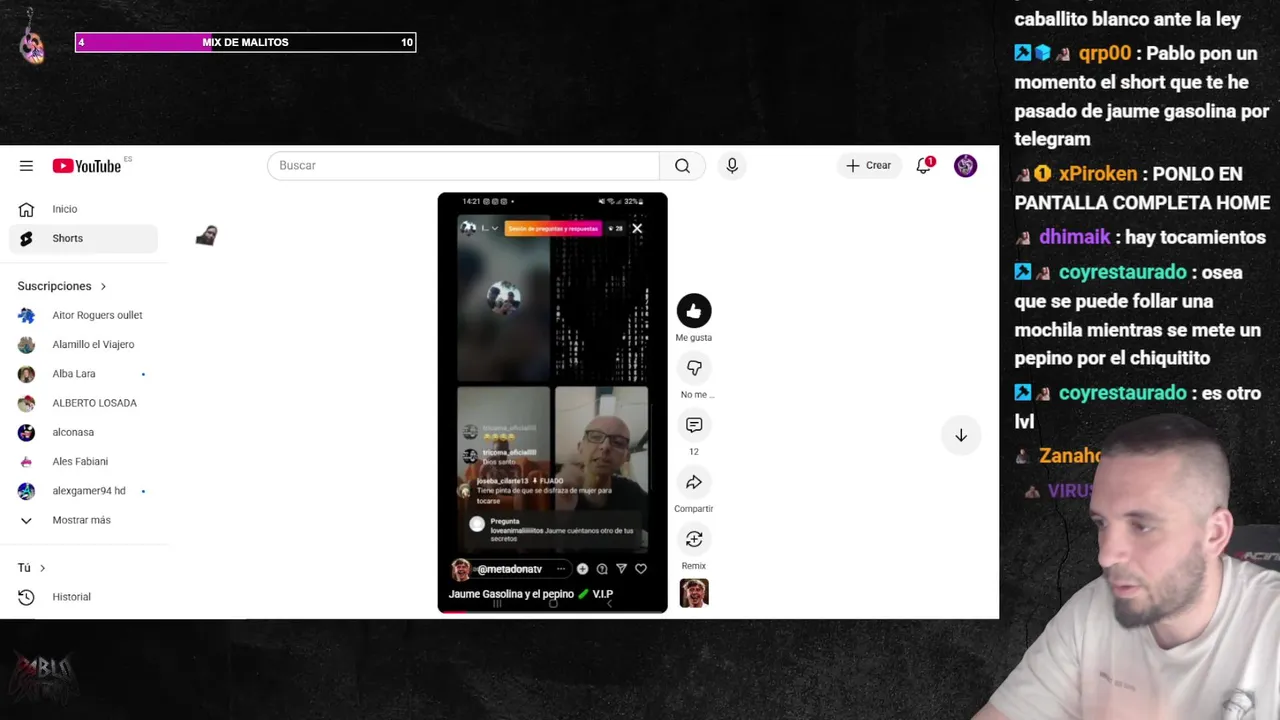Screen dimensions: 1280x720
Task: Open the comments with 12 count
Action: [694, 425]
